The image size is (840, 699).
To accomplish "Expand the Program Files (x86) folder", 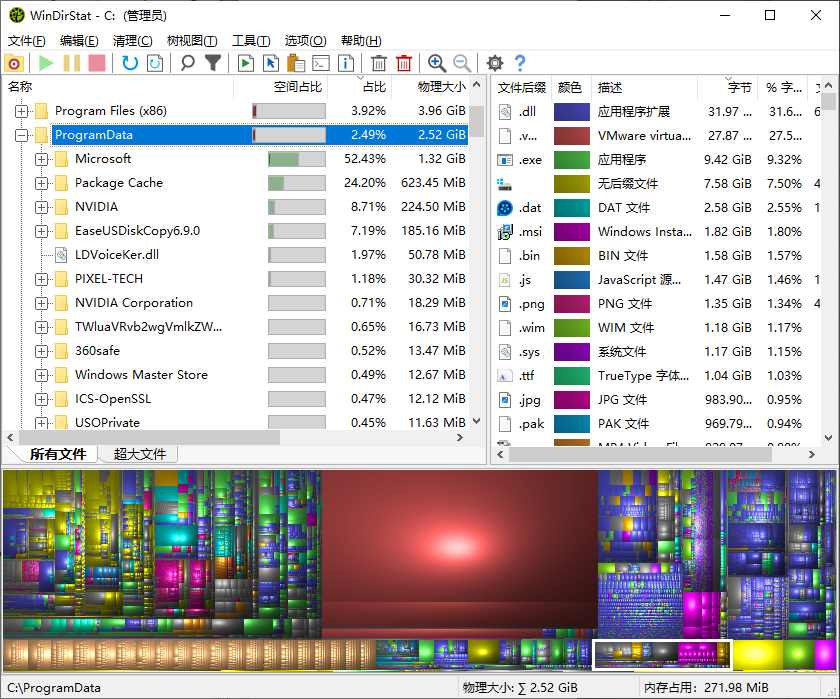I will 21,111.
